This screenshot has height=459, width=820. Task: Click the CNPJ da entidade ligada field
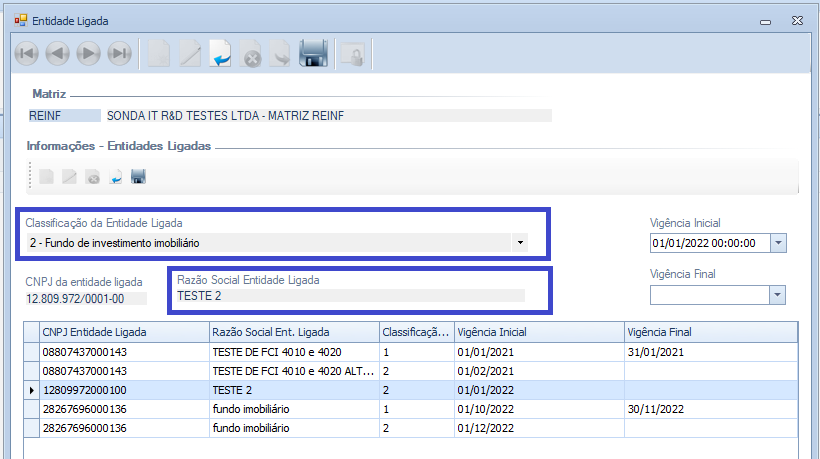(x=85, y=298)
